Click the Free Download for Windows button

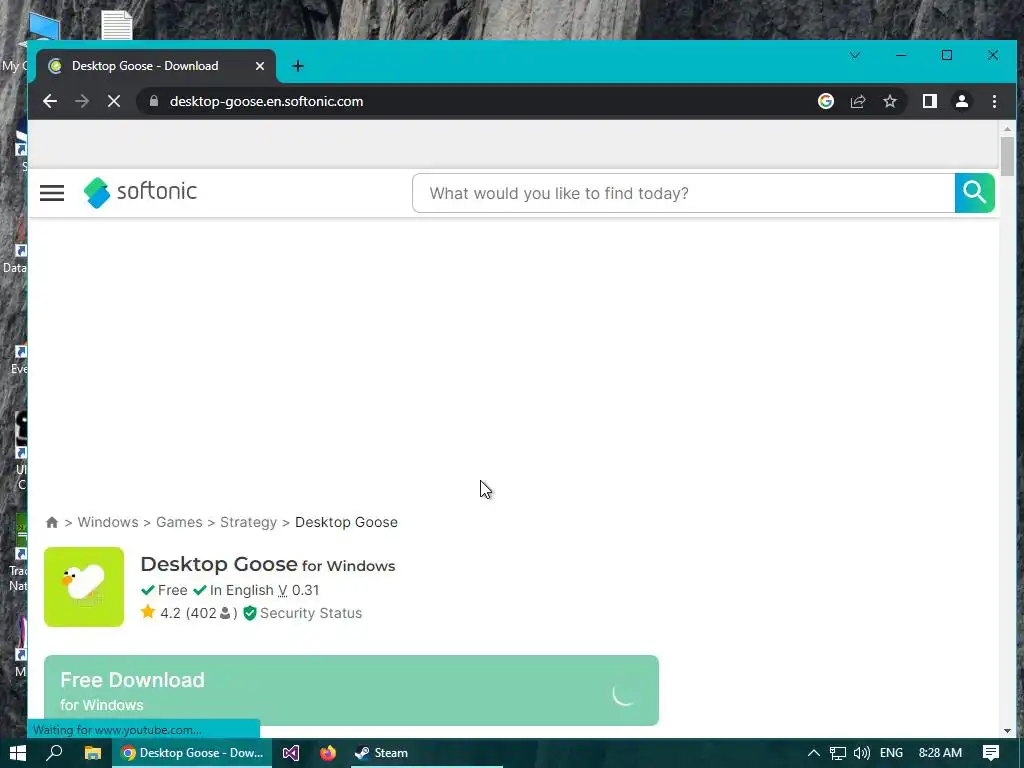(351, 690)
